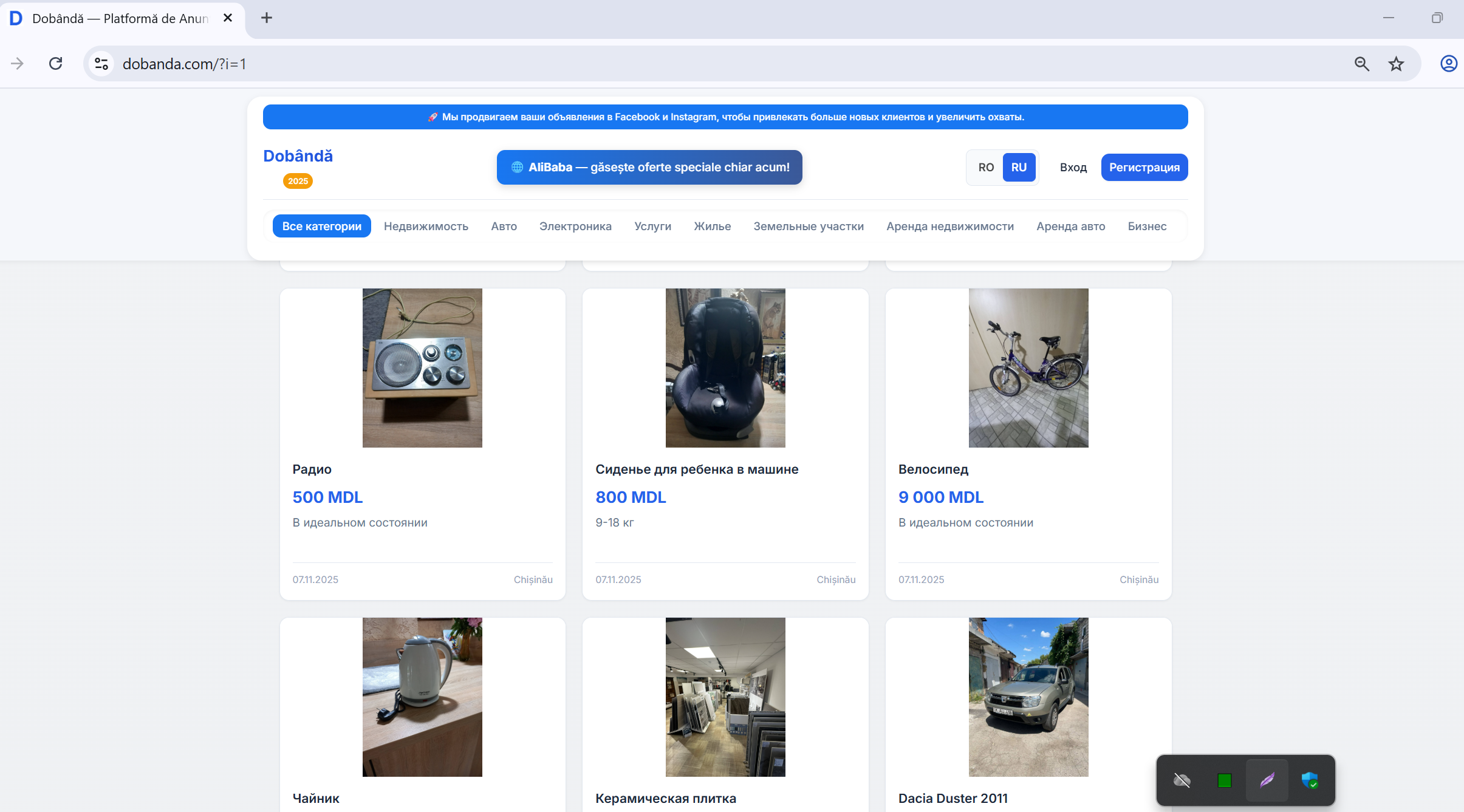This screenshot has height=812, width=1464.
Task: Click OneDrive offline cloud tray icon
Action: [x=1182, y=780]
